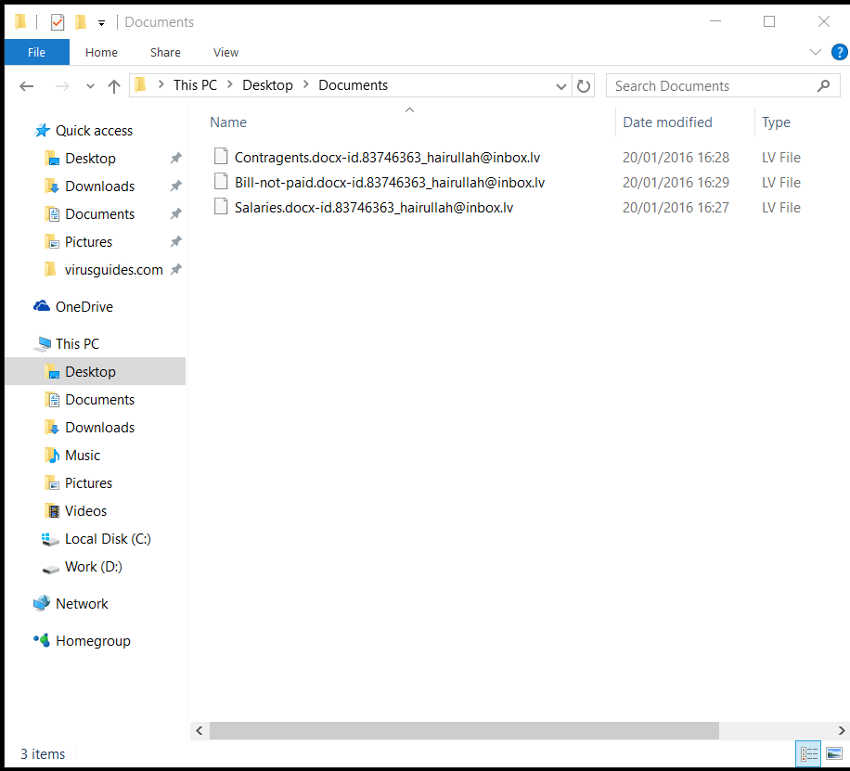
Task: Go forward with the right arrow
Action: [x=62, y=86]
